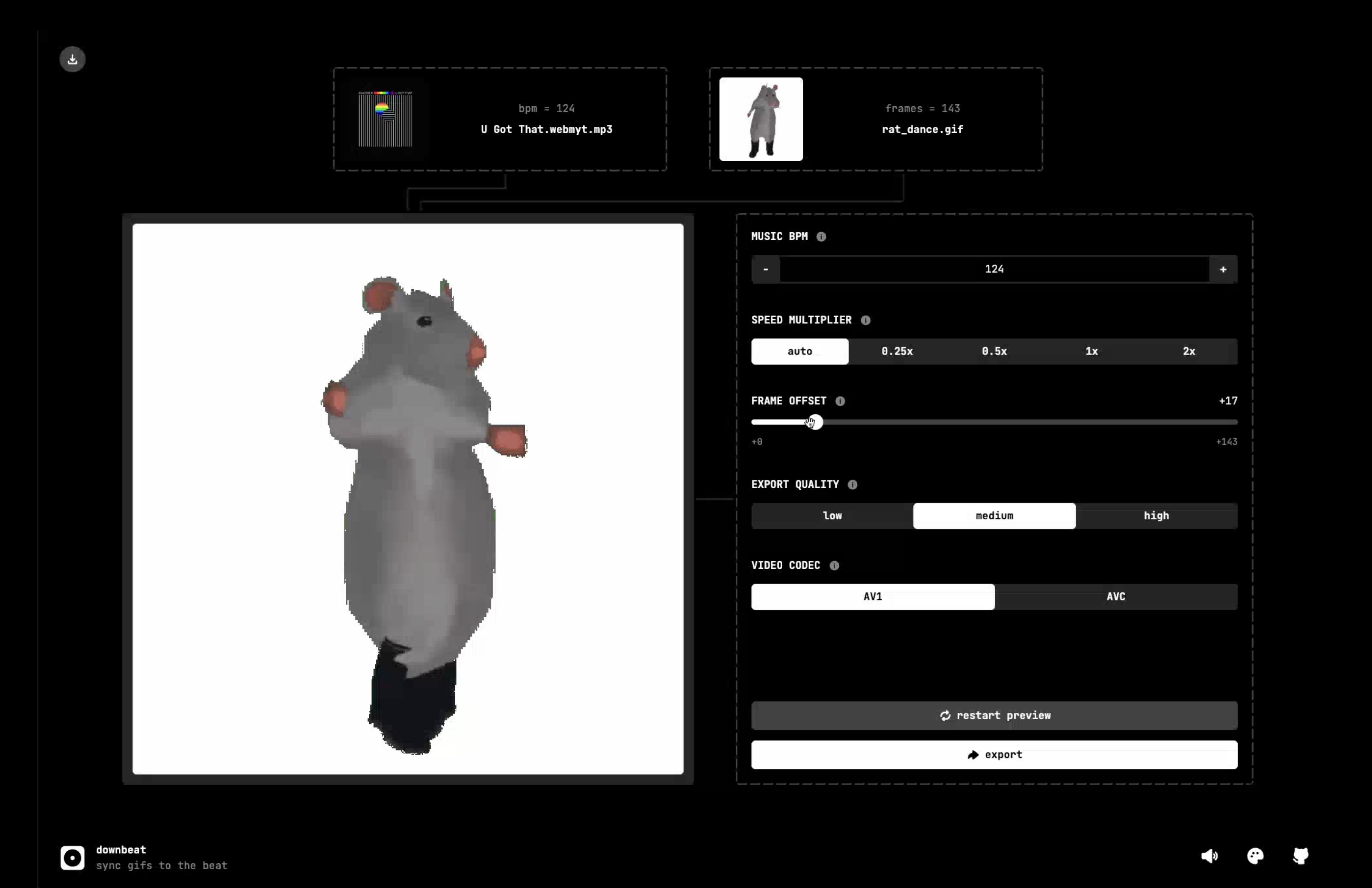Image resolution: width=1372 pixels, height=888 pixels.
Task: Increase BPM with the plus button
Action: [x=1223, y=270]
